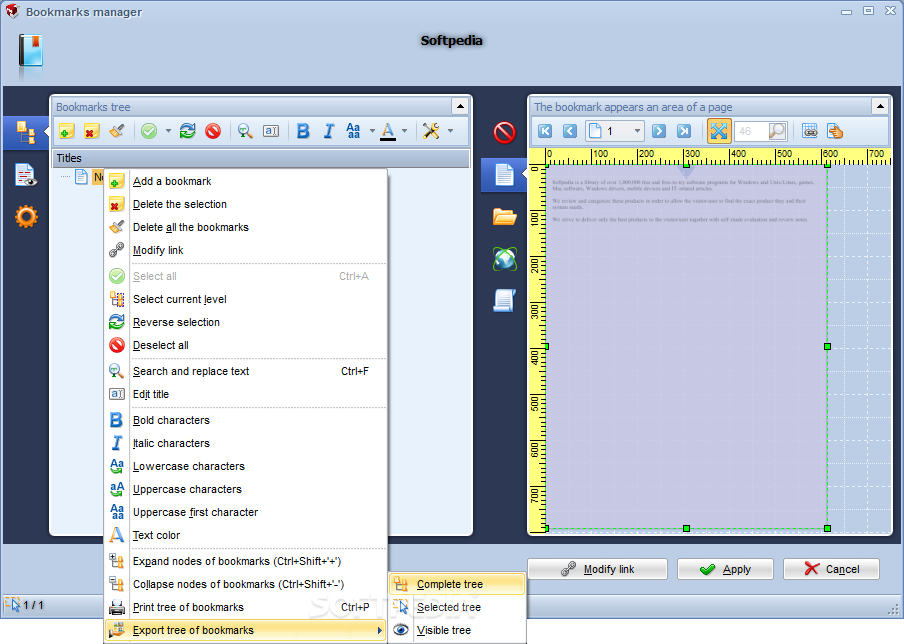
Task: Choose Print tree of bookmarks
Action: coord(246,608)
